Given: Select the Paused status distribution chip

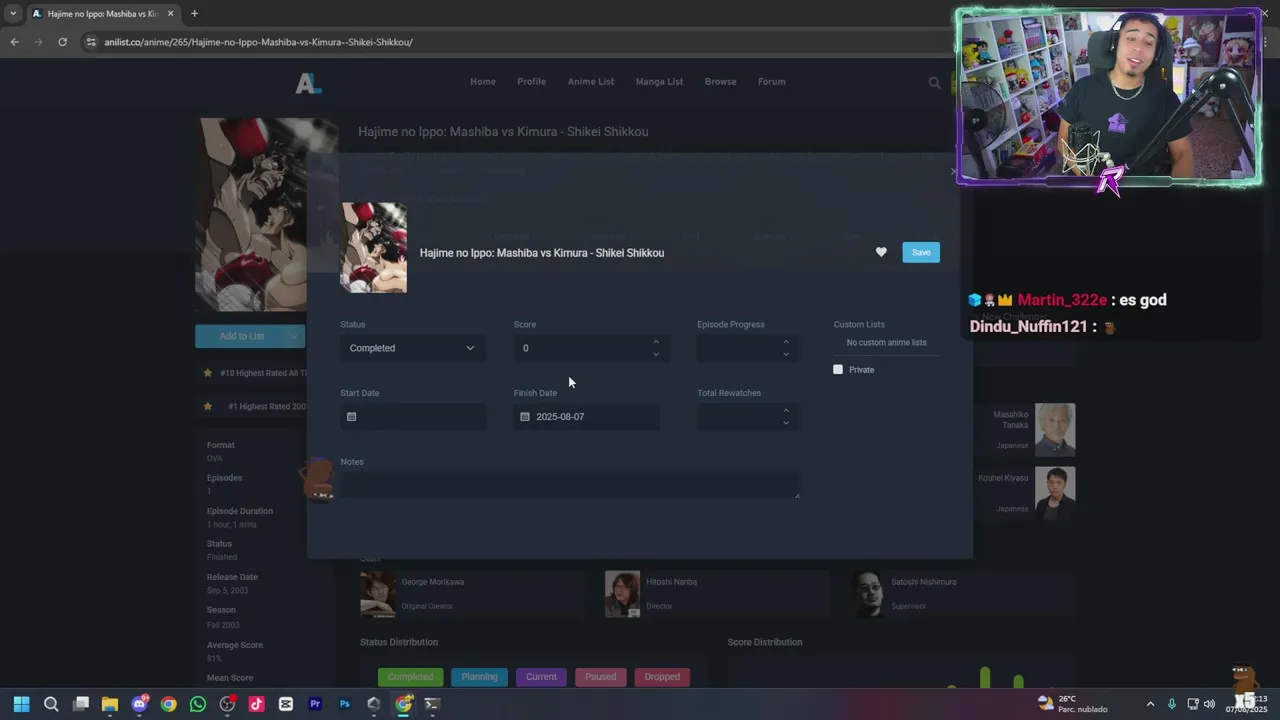Looking at the screenshot, I should coord(600,676).
